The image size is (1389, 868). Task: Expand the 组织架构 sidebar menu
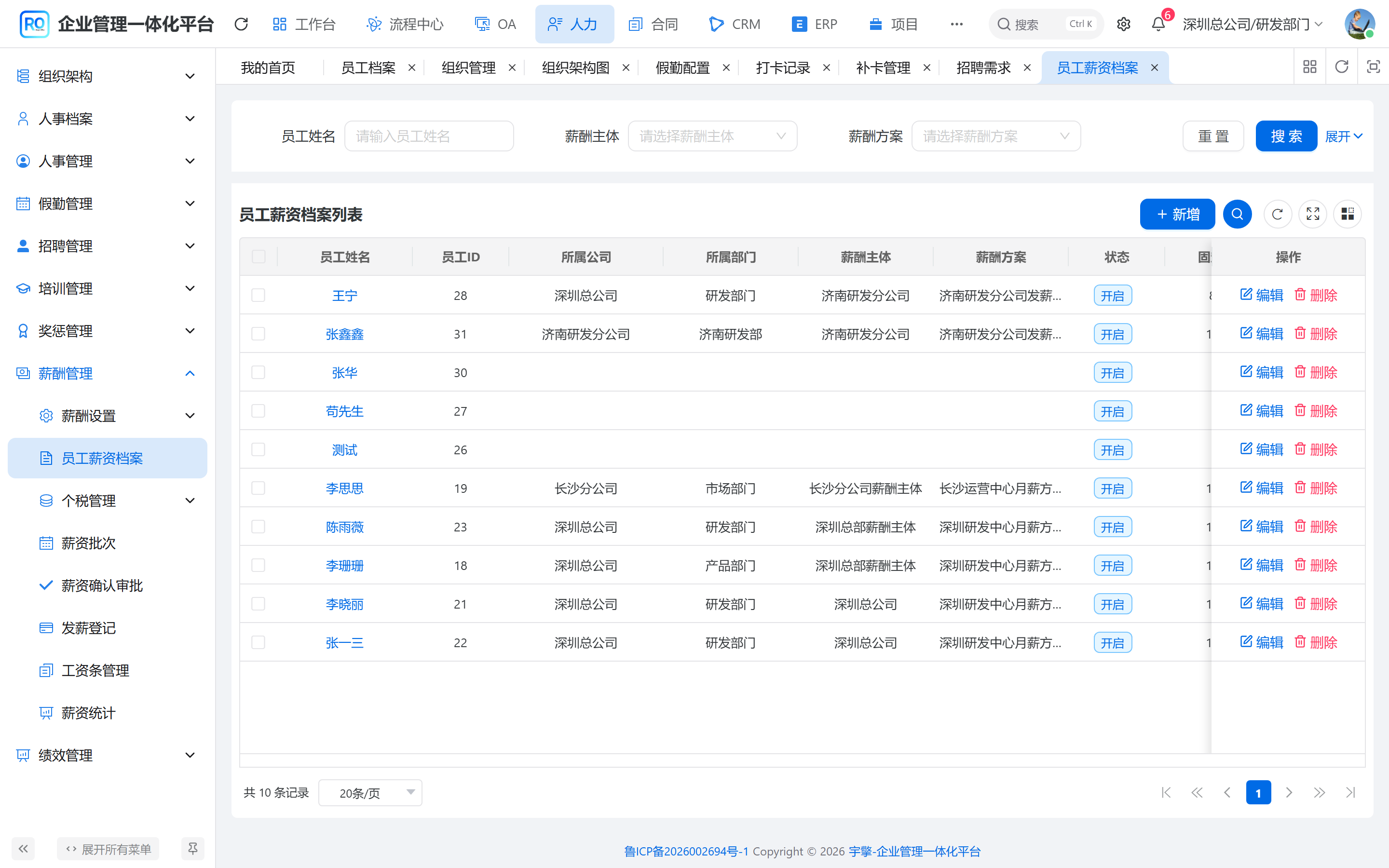[x=108, y=76]
